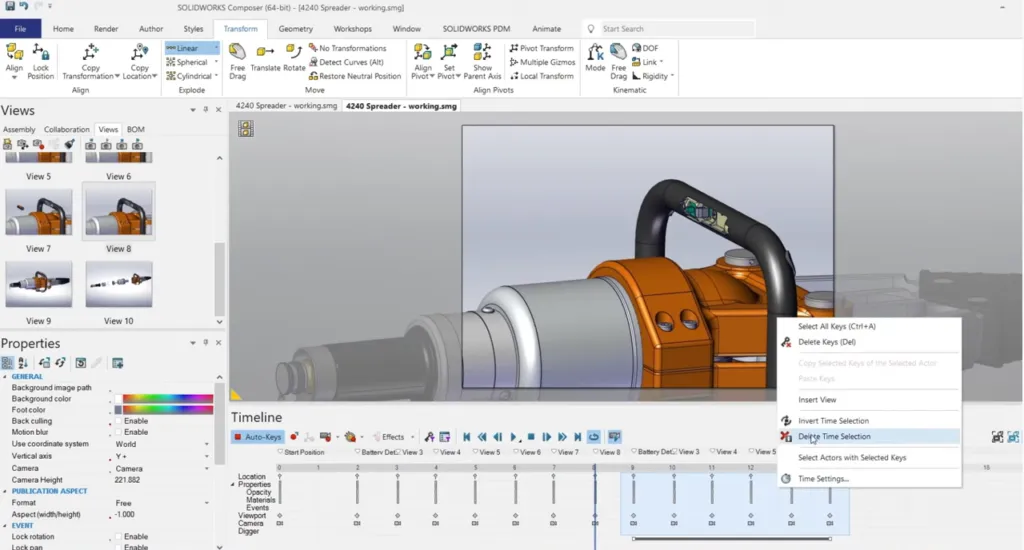Open the Vertical axis dropdown
The width and height of the screenshot is (1024, 550).
[x=207, y=456]
